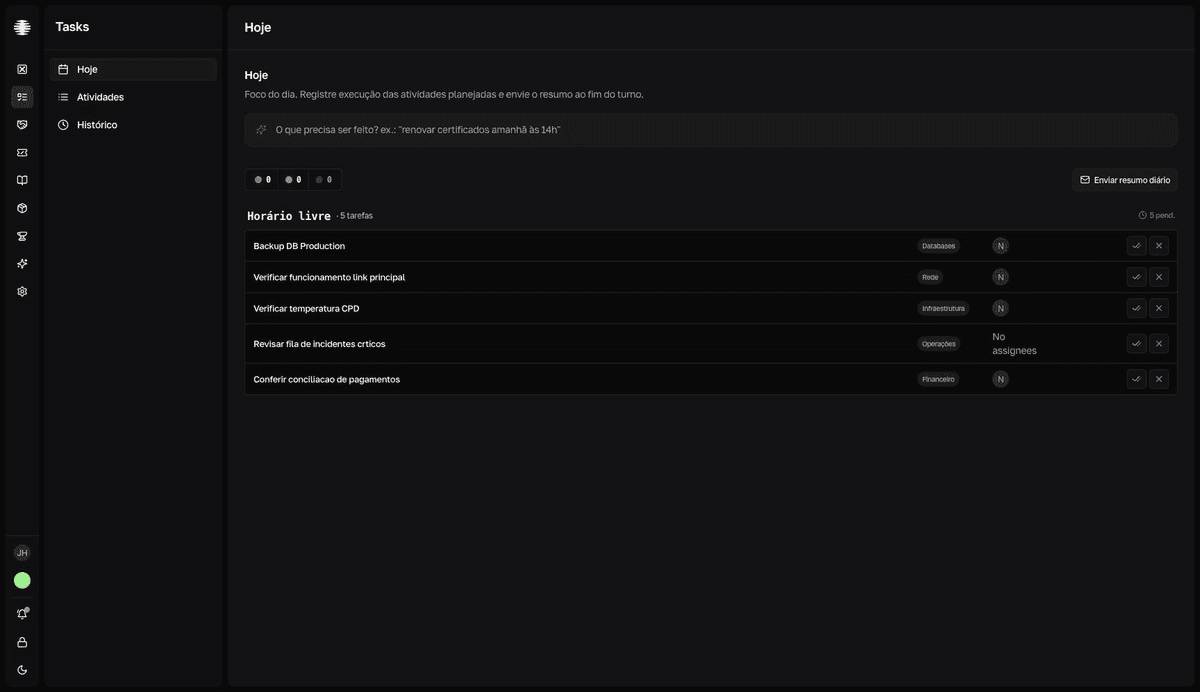Open Revisar fila de incidentes task

coord(319,344)
